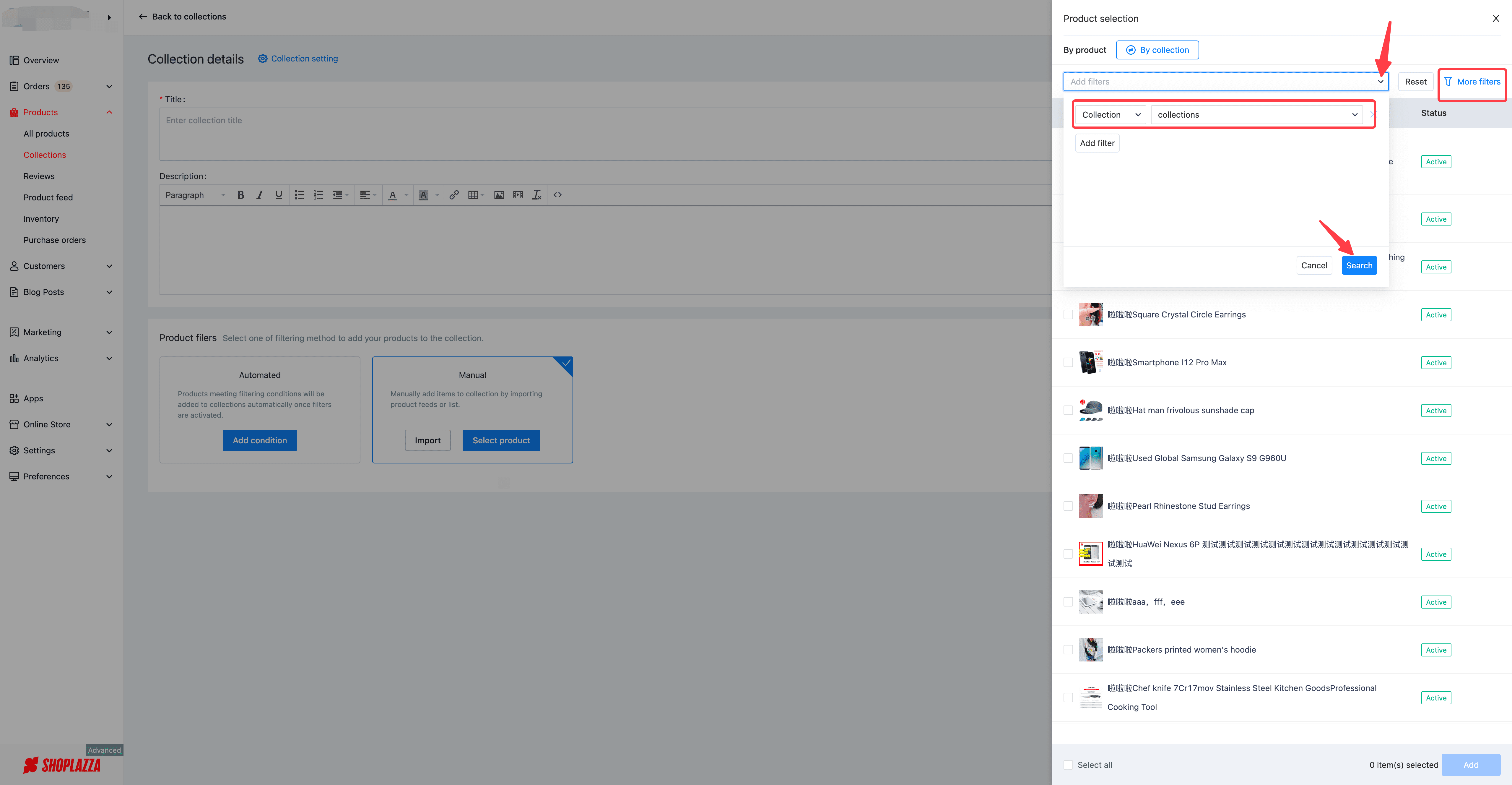Open All products in sidebar
Screen dimensions: 1512x785
[x=46, y=134]
